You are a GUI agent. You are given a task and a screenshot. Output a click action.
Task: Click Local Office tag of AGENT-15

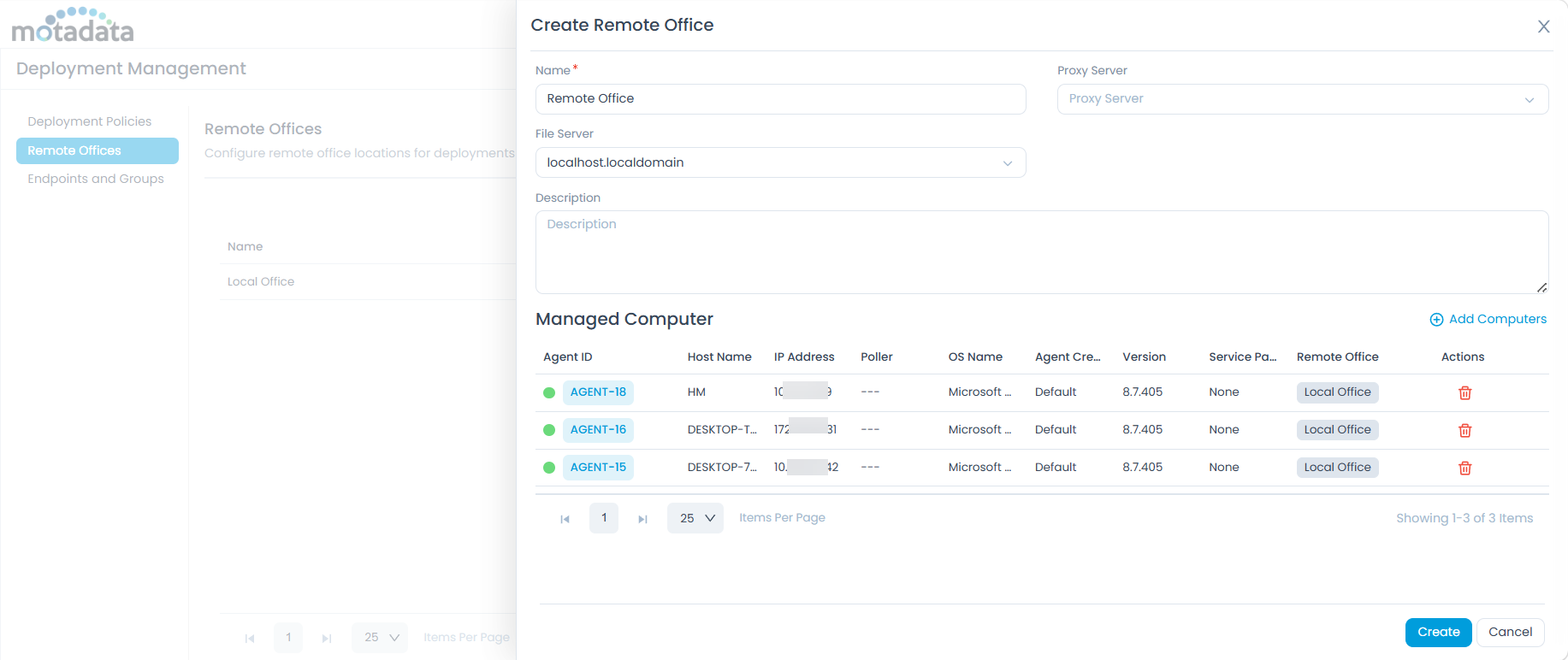click(x=1337, y=468)
